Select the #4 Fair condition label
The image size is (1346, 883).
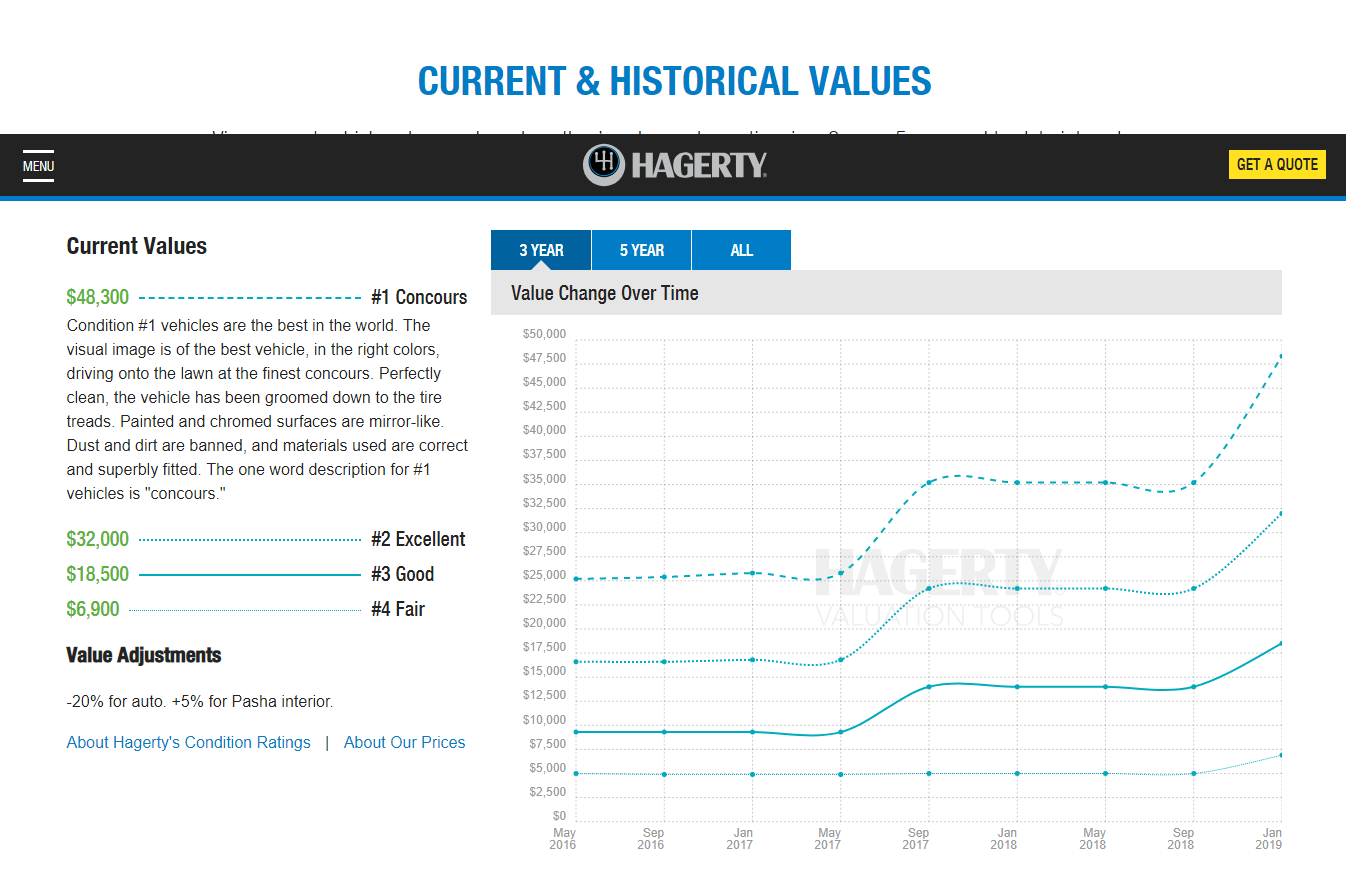click(x=398, y=609)
